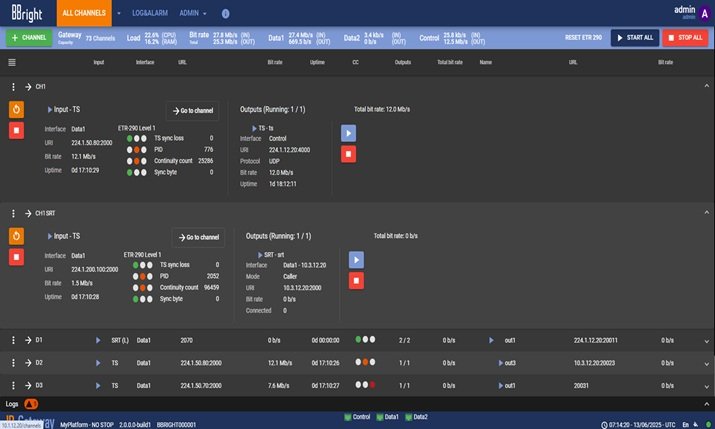This screenshot has height=429, width=715.
Task: Collapse the CH1 channel panel
Action: point(706,87)
